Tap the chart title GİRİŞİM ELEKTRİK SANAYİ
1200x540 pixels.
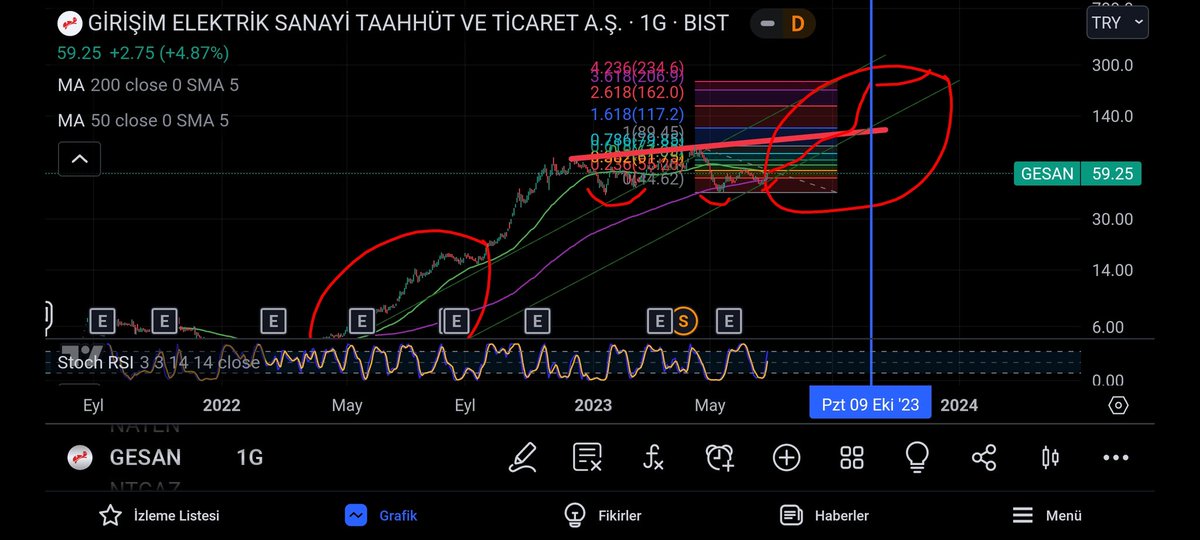pos(408,22)
